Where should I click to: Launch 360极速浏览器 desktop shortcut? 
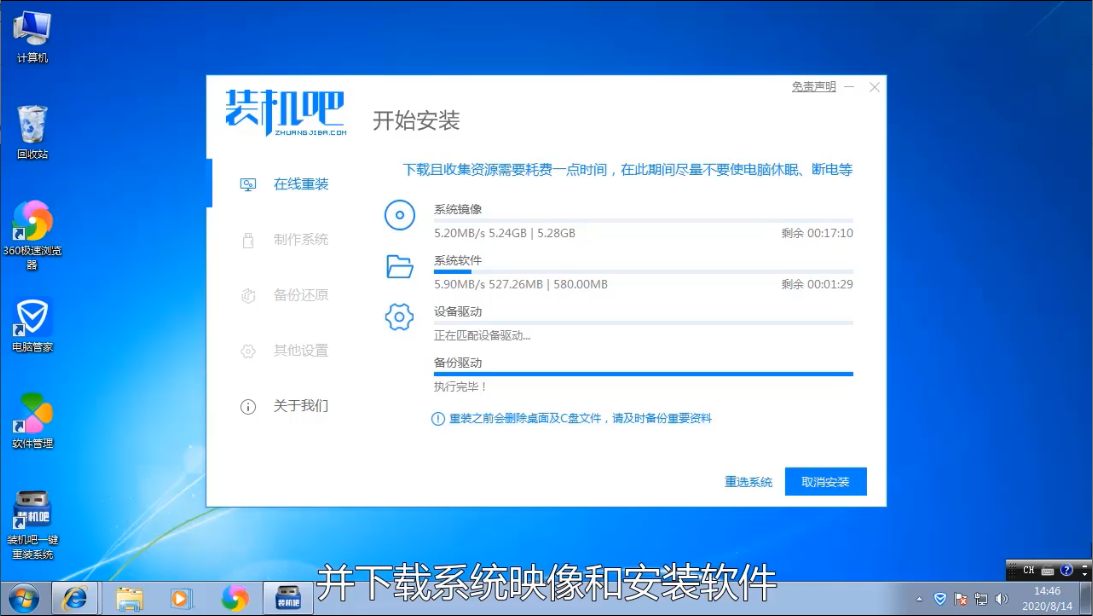click(32, 218)
